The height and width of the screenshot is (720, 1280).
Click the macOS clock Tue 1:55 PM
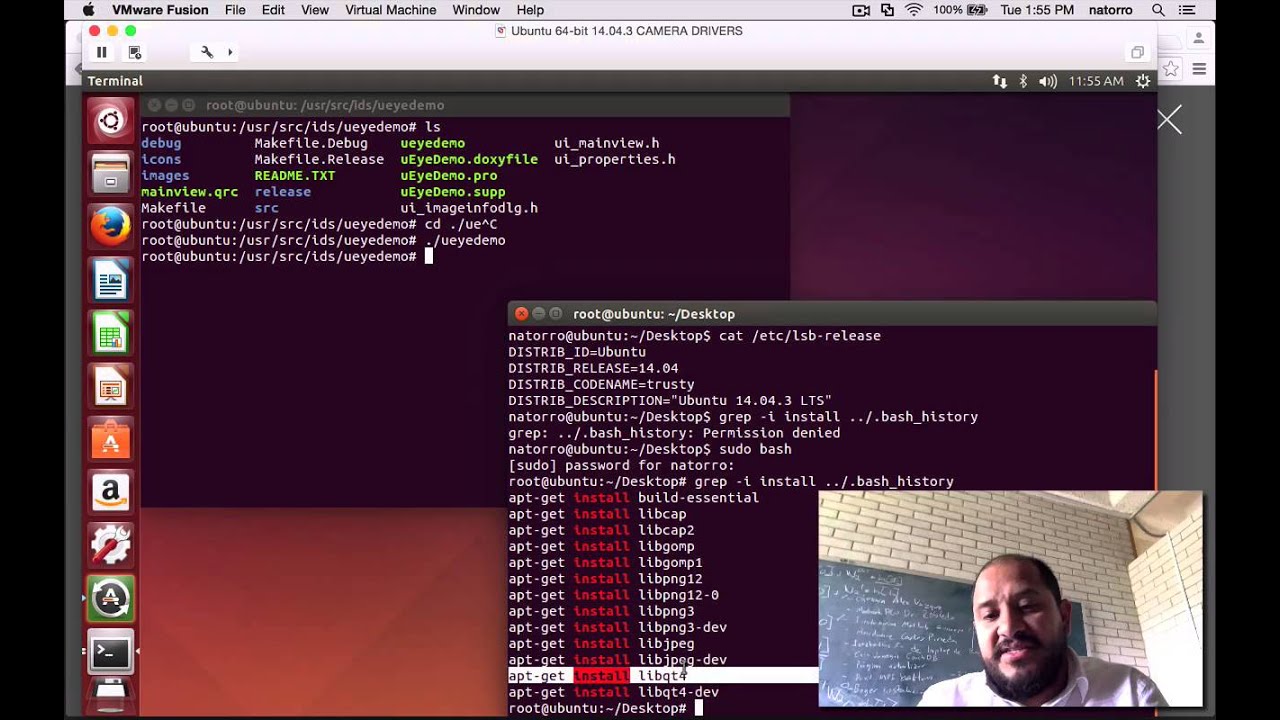pos(1037,10)
